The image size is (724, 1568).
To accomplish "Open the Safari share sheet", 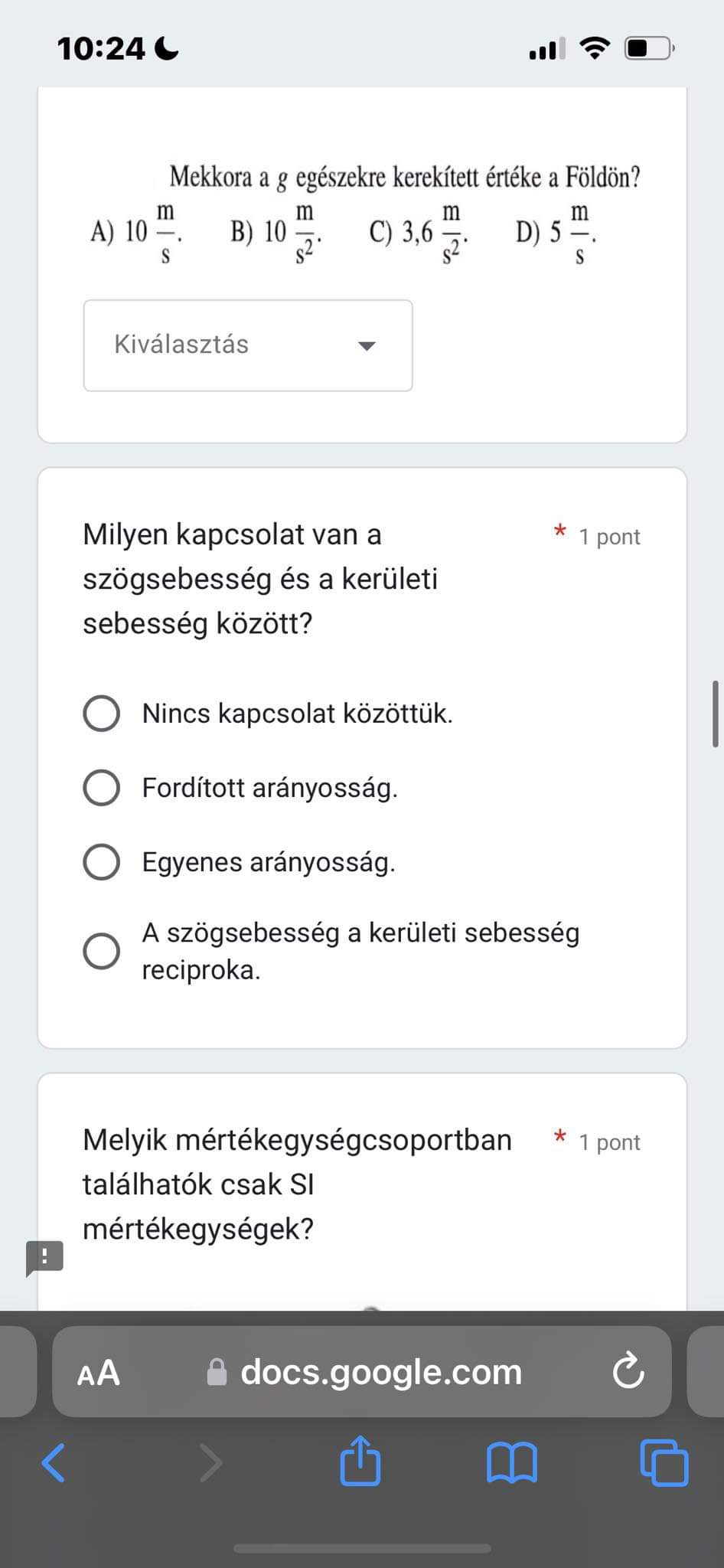I will pyautogui.click(x=360, y=1462).
